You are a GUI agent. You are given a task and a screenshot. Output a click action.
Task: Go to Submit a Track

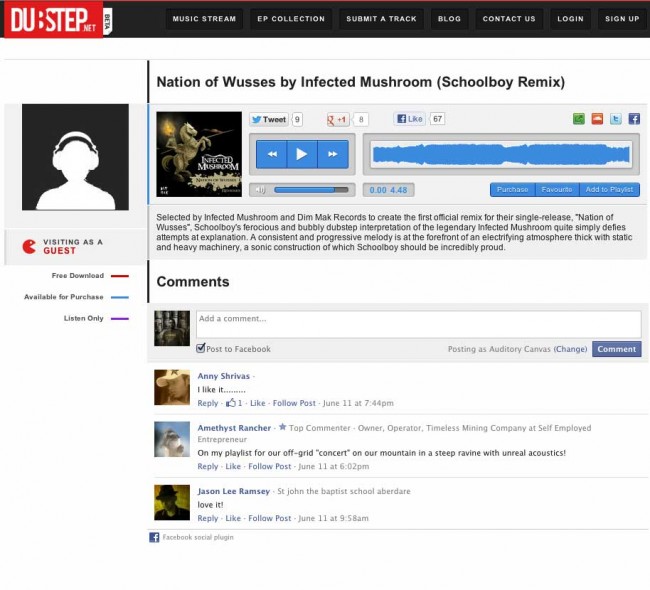pos(381,19)
